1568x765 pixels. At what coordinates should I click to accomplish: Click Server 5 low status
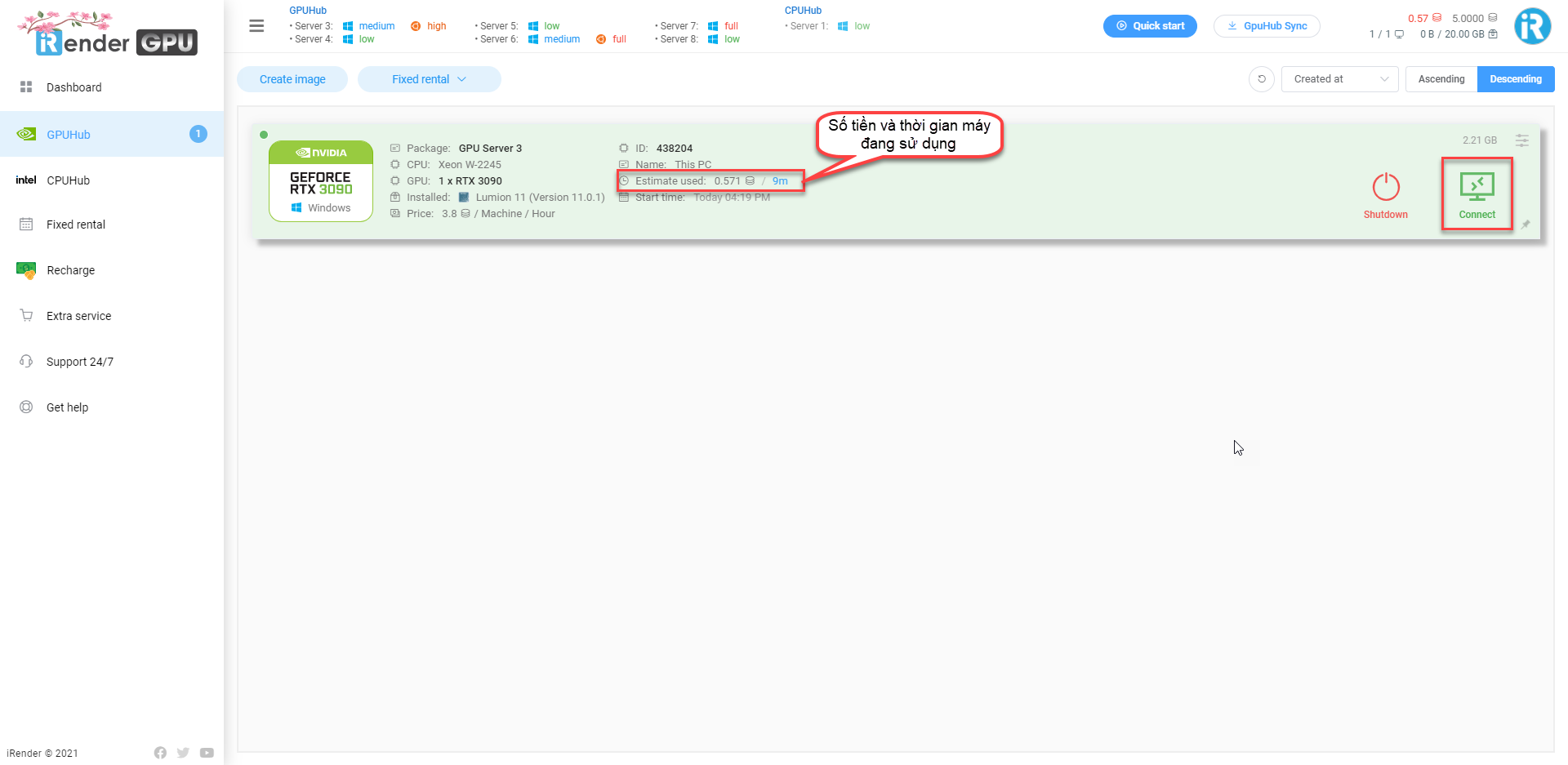click(544, 26)
